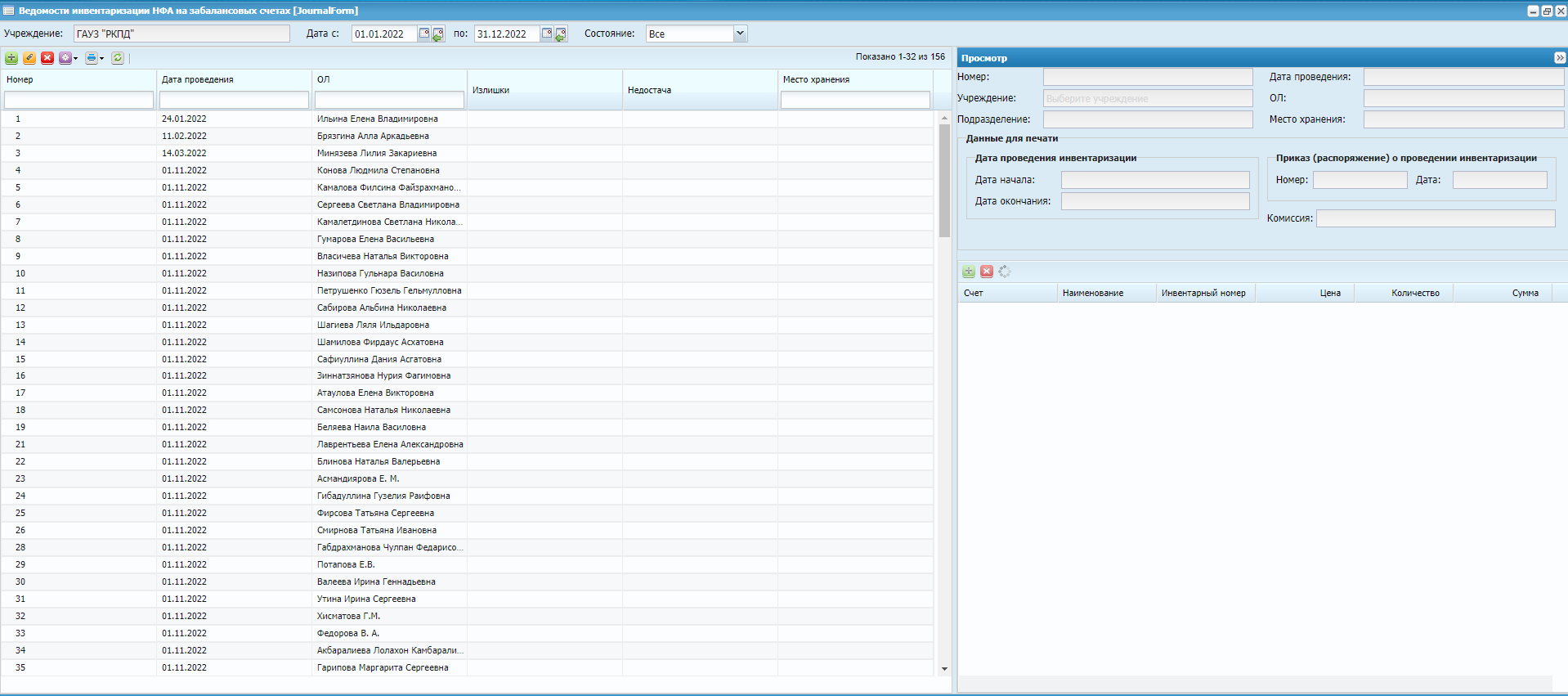The image size is (1568, 696).
Task: Click the scroll down arrow of the journal list
Action: pyautogui.click(x=944, y=669)
